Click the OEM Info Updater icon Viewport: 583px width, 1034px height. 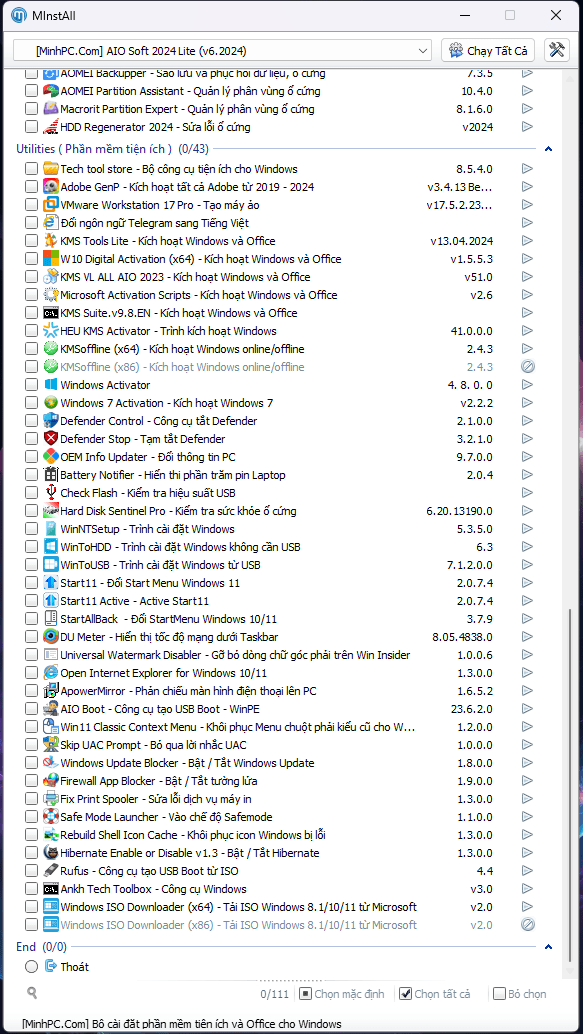[51, 457]
